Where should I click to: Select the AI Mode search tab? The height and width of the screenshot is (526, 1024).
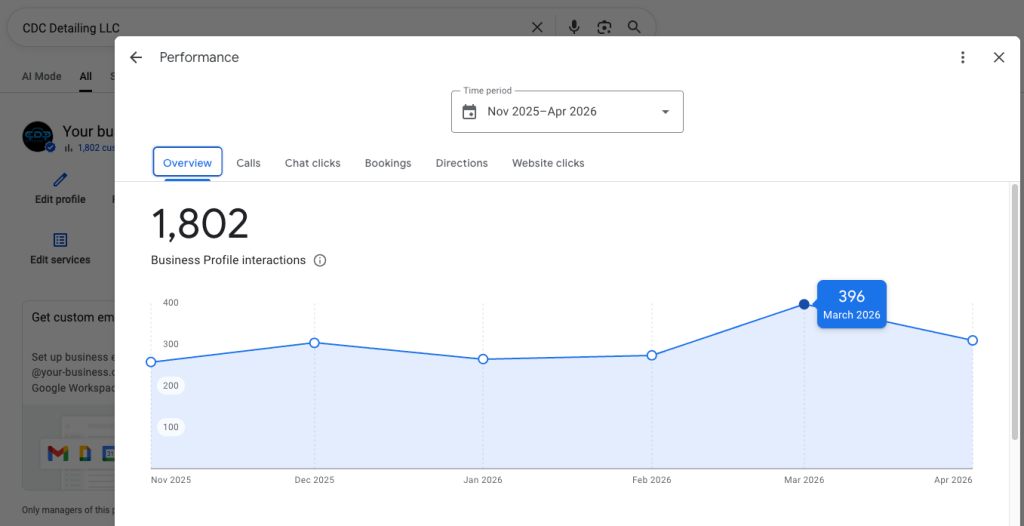point(41,76)
